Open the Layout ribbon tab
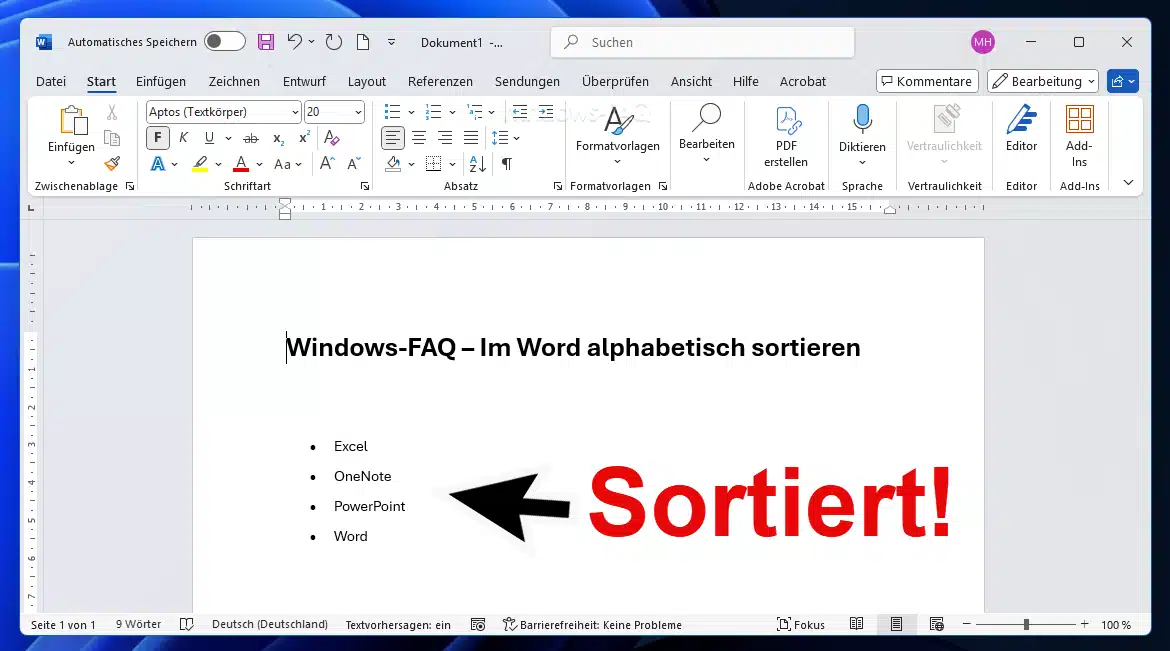 click(366, 82)
